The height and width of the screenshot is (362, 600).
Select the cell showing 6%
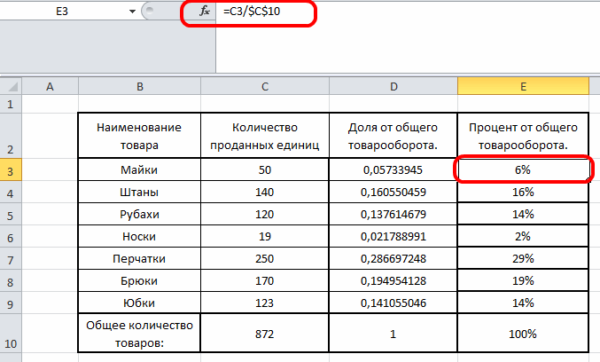523,170
